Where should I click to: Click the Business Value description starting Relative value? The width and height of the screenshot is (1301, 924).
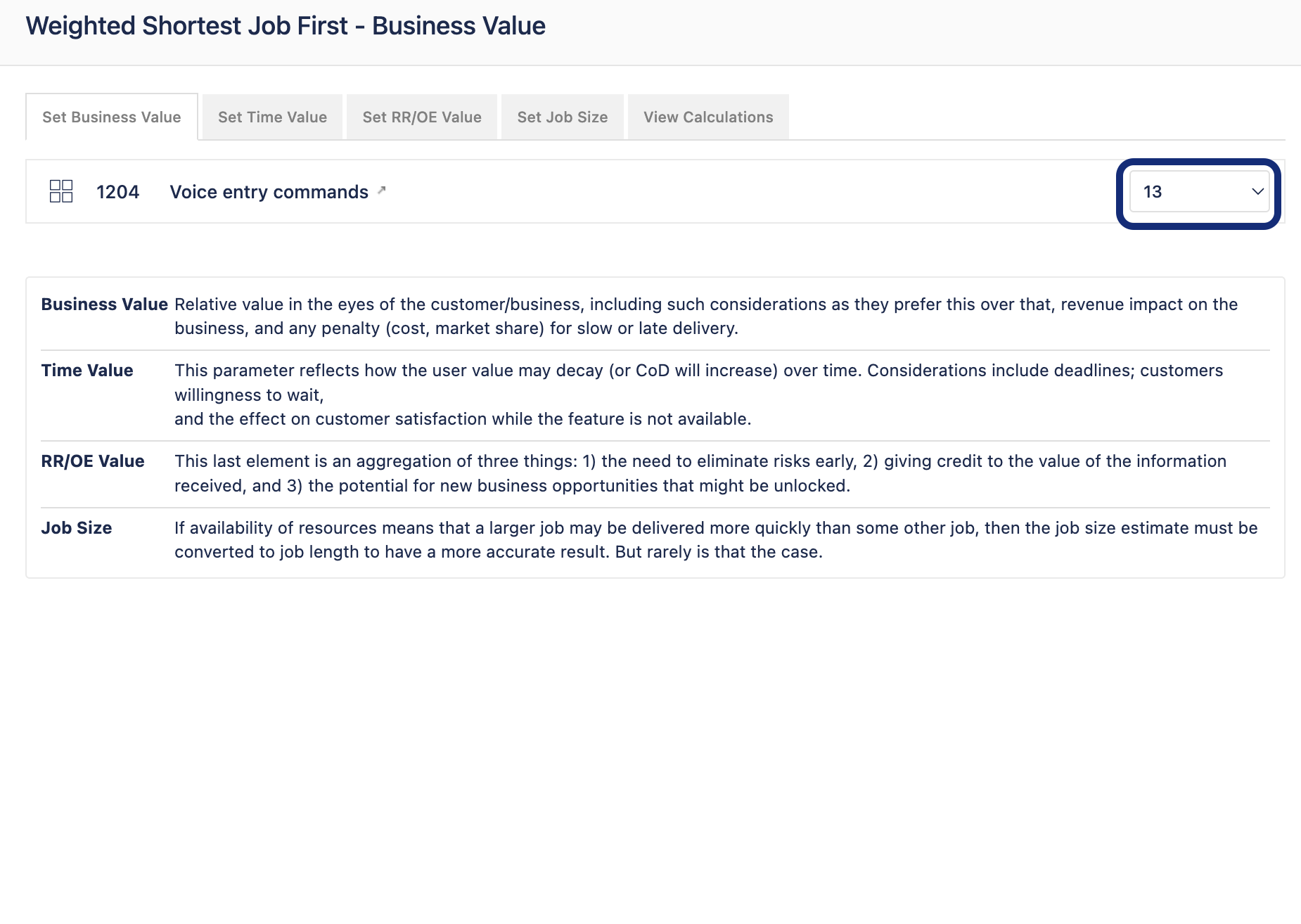point(706,316)
